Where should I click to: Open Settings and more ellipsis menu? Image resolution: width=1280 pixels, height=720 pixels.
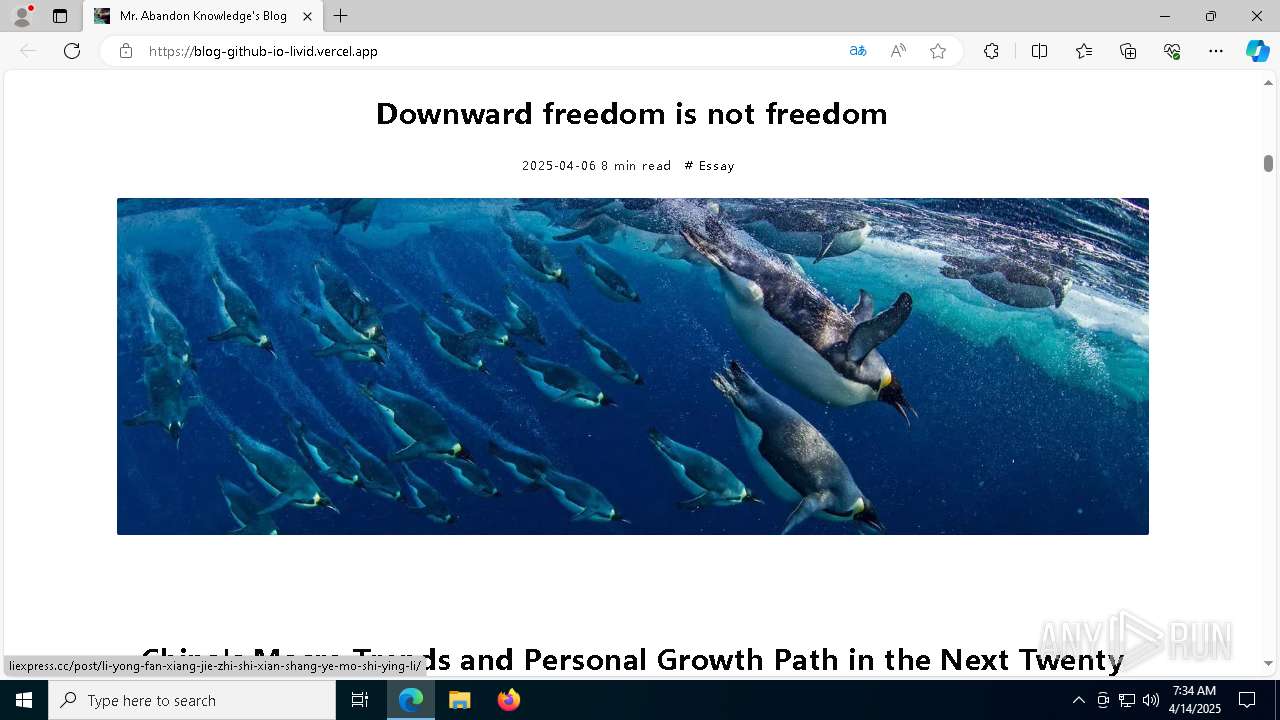point(1216,51)
